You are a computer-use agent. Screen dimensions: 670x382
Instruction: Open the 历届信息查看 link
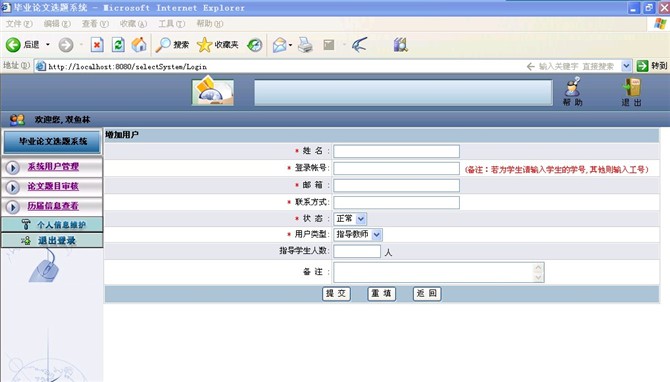tap(53, 206)
